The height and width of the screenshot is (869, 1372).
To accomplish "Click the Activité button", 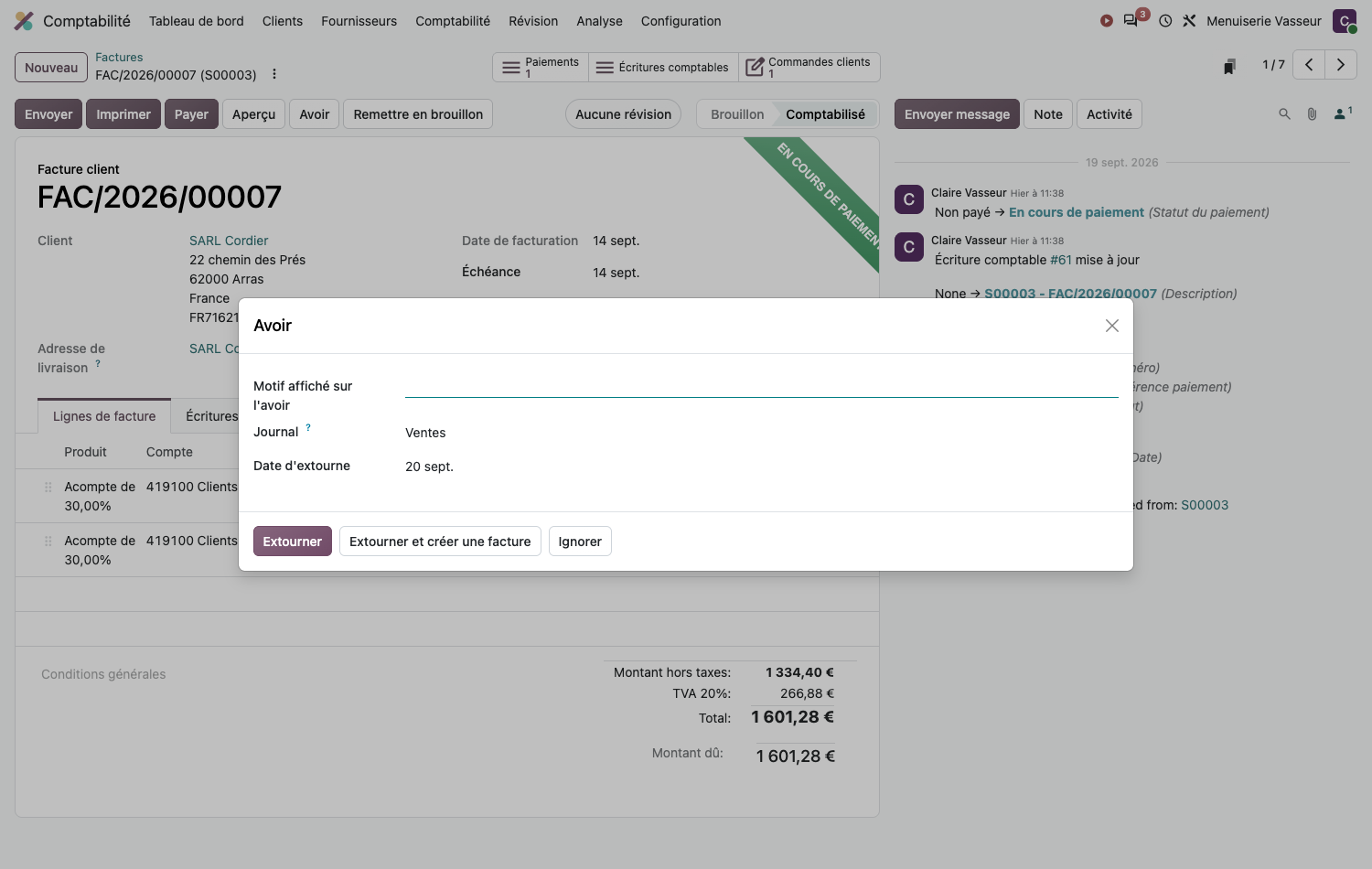I will click(1109, 114).
